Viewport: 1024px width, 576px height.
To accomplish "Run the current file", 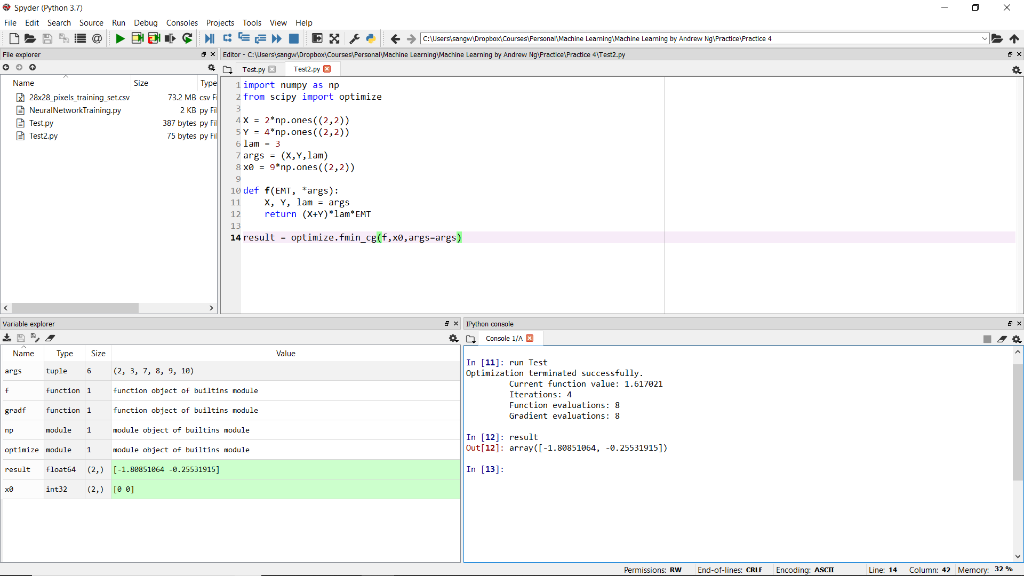I will [119, 40].
